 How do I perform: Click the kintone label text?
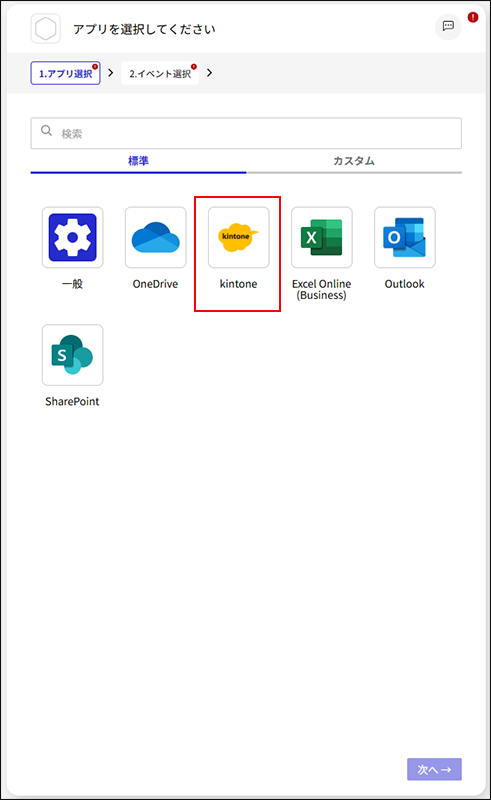(238, 284)
